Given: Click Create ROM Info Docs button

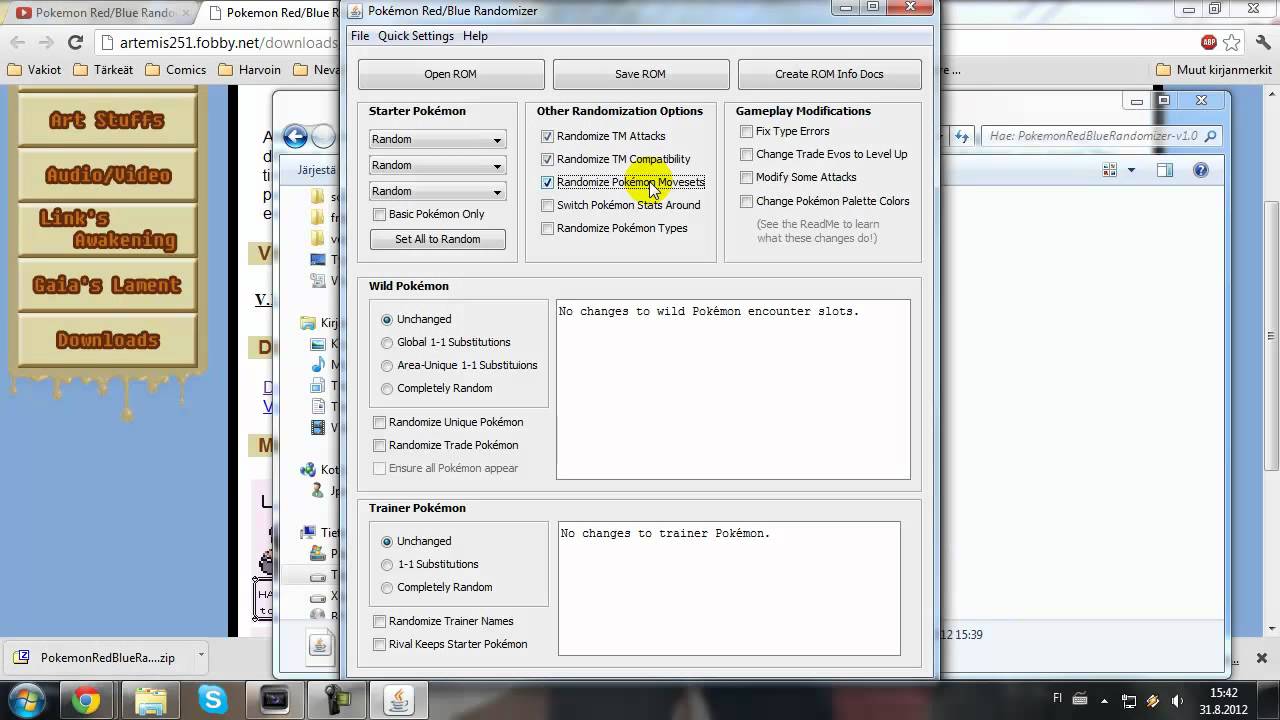Looking at the screenshot, I should (x=829, y=74).
